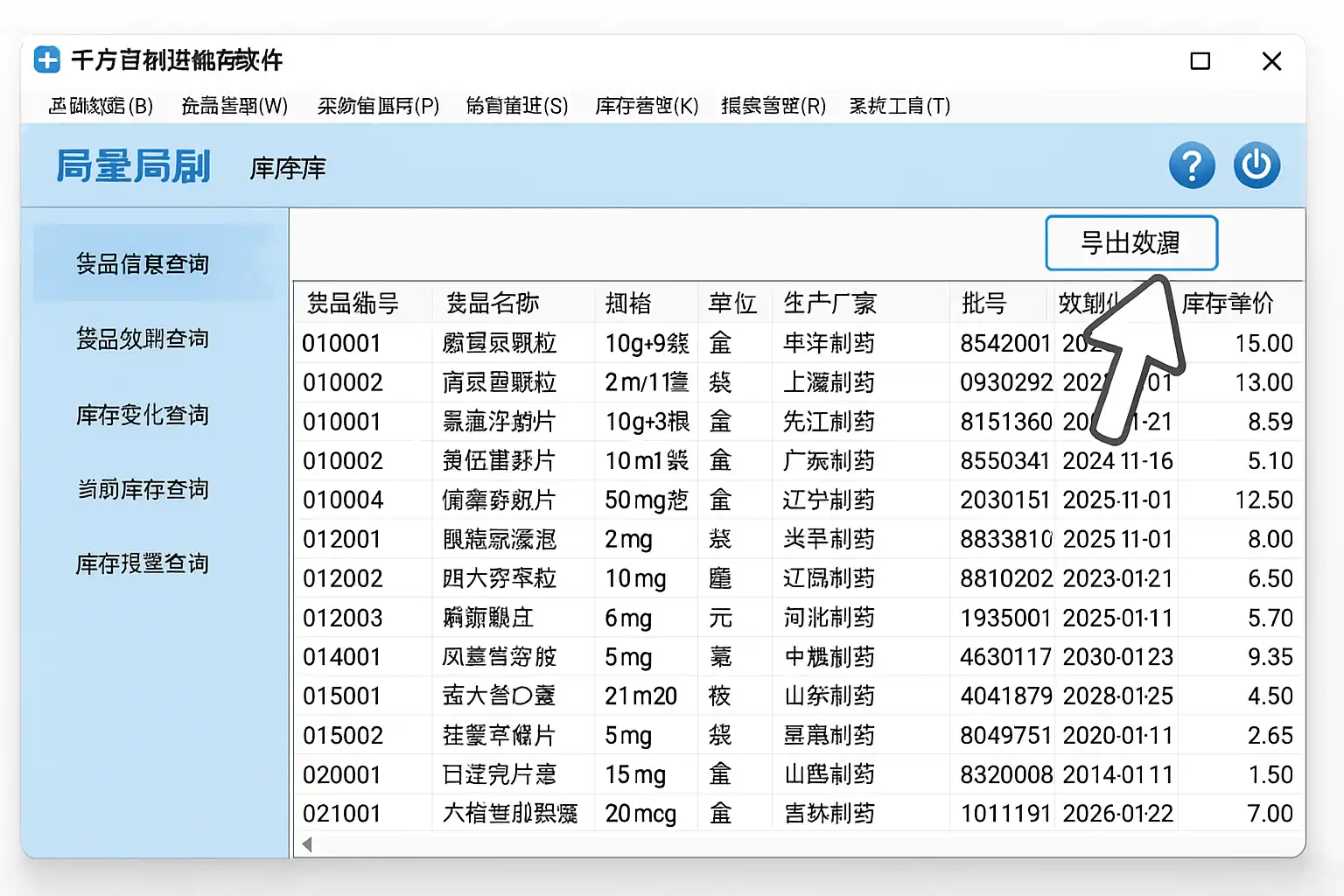
Task: Open the menu with shortcut (T)
Action: click(x=899, y=106)
